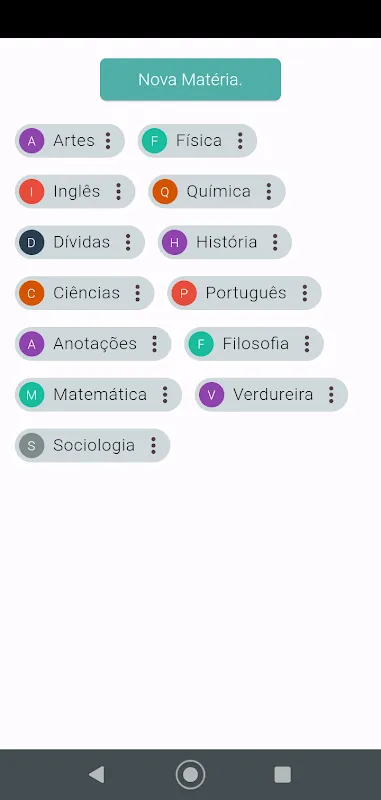Open the three-dot menu for Física
The image size is (381, 800).
[240, 140]
